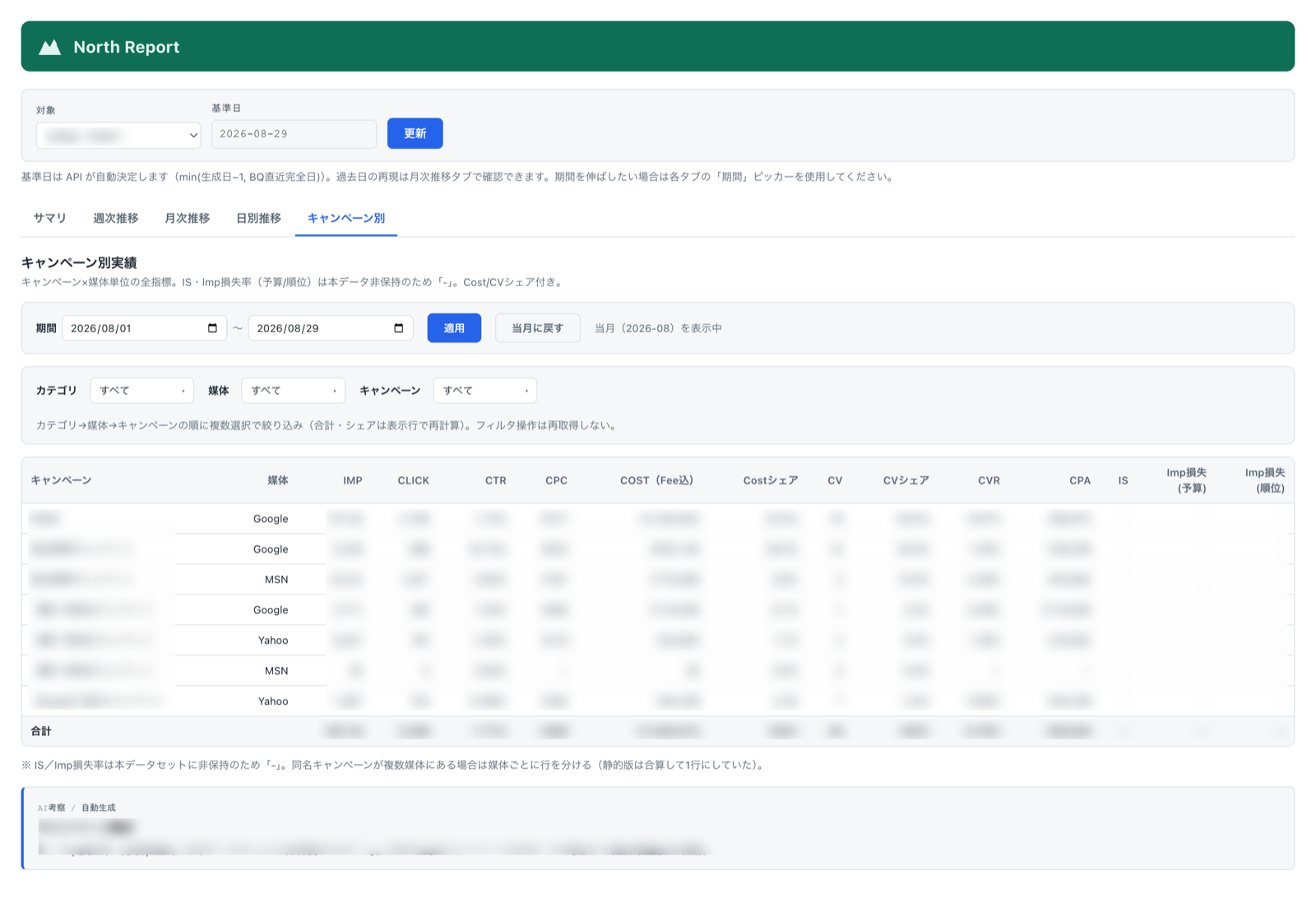Expand the 媒体 filter dropdown
The image size is (1316, 912).
click(293, 391)
